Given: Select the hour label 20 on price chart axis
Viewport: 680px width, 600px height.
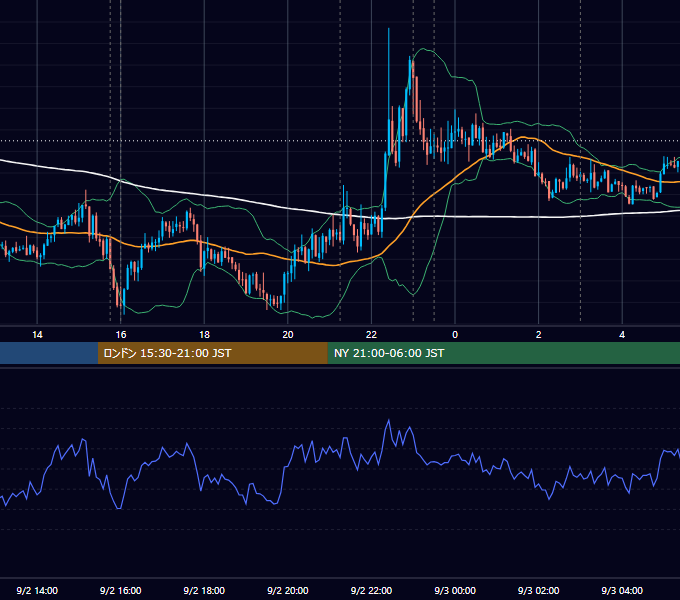Looking at the screenshot, I should tap(288, 335).
